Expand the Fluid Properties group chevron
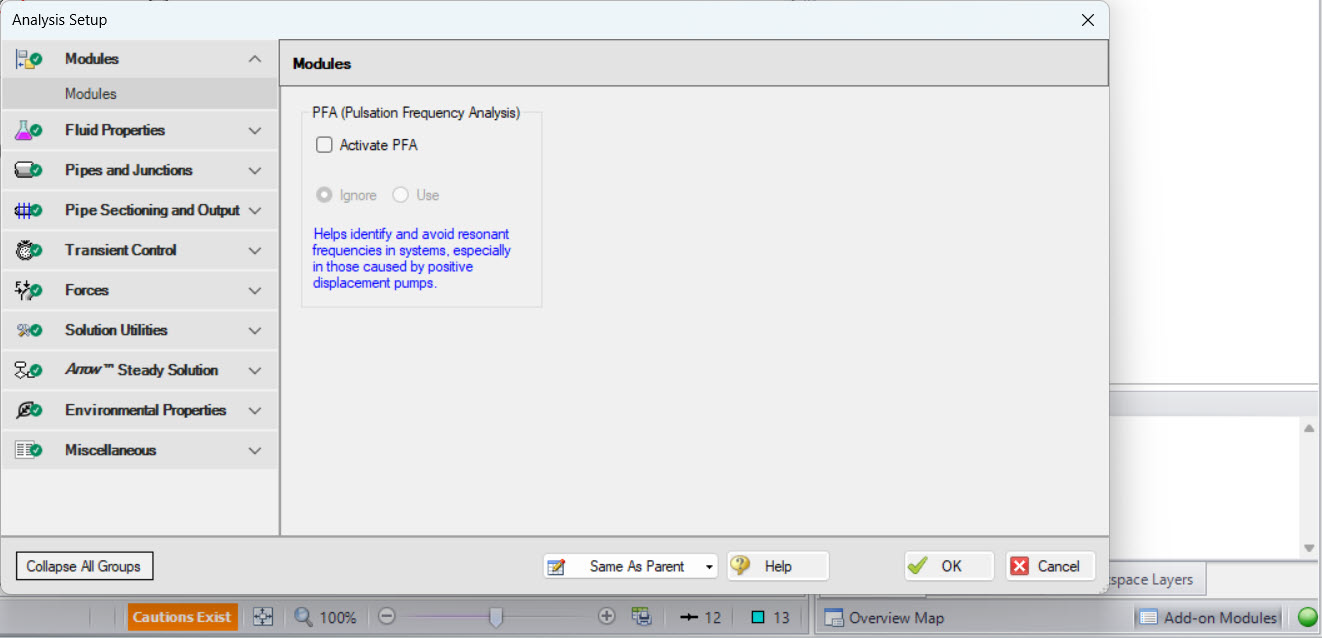 pyautogui.click(x=255, y=130)
